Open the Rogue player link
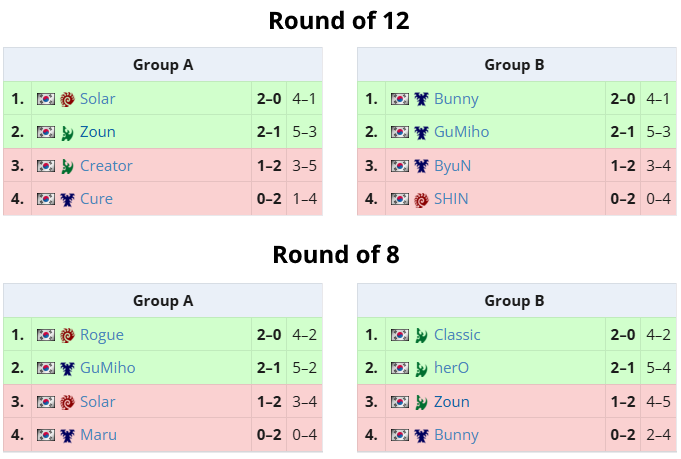The image size is (681, 459). click(x=102, y=335)
